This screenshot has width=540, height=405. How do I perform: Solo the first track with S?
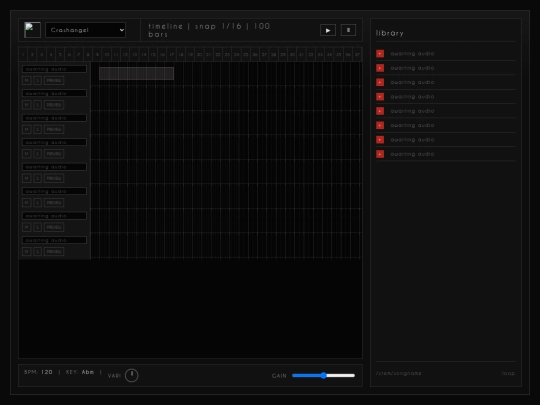click(x=38, y=81)
